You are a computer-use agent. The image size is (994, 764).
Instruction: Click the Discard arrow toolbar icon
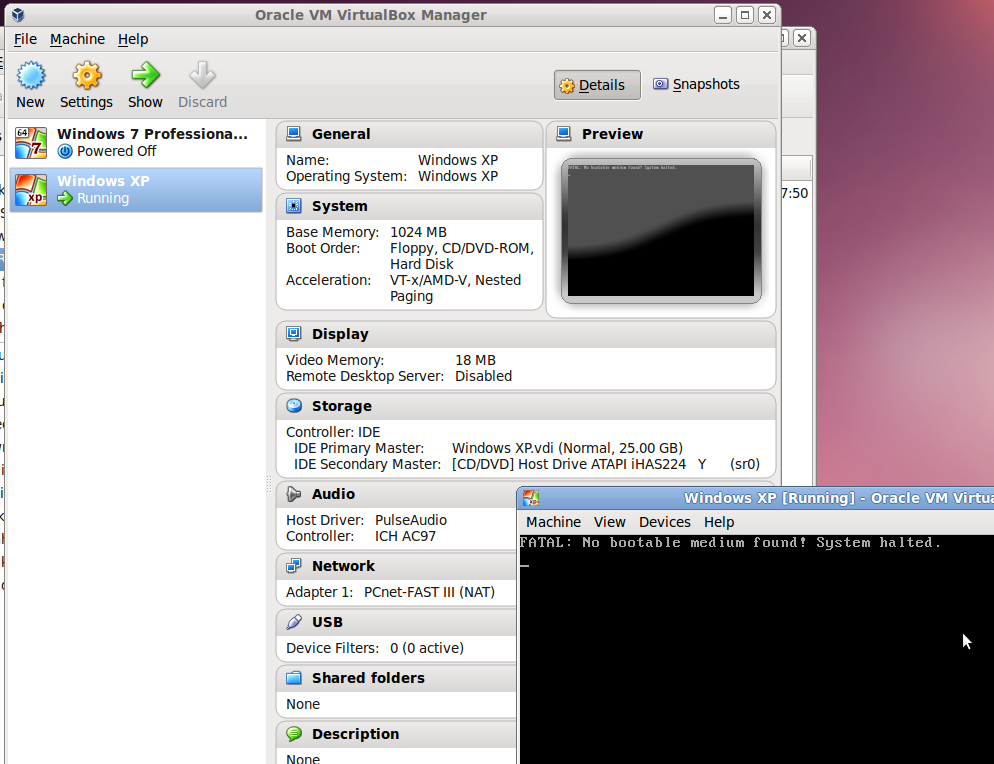point(202,75)
